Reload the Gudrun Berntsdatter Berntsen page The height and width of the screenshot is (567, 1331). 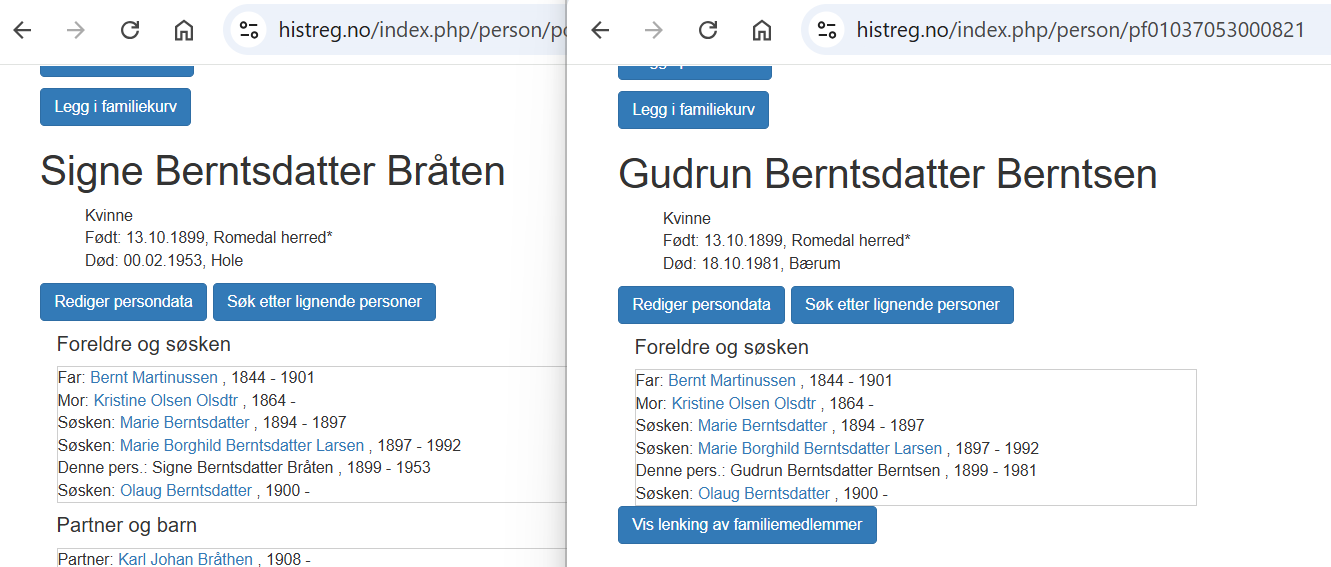(x=708, y=30)
